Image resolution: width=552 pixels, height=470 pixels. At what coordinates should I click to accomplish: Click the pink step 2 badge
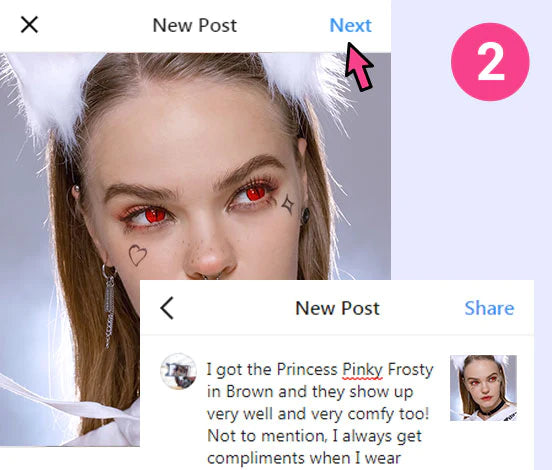click(490, 62)
